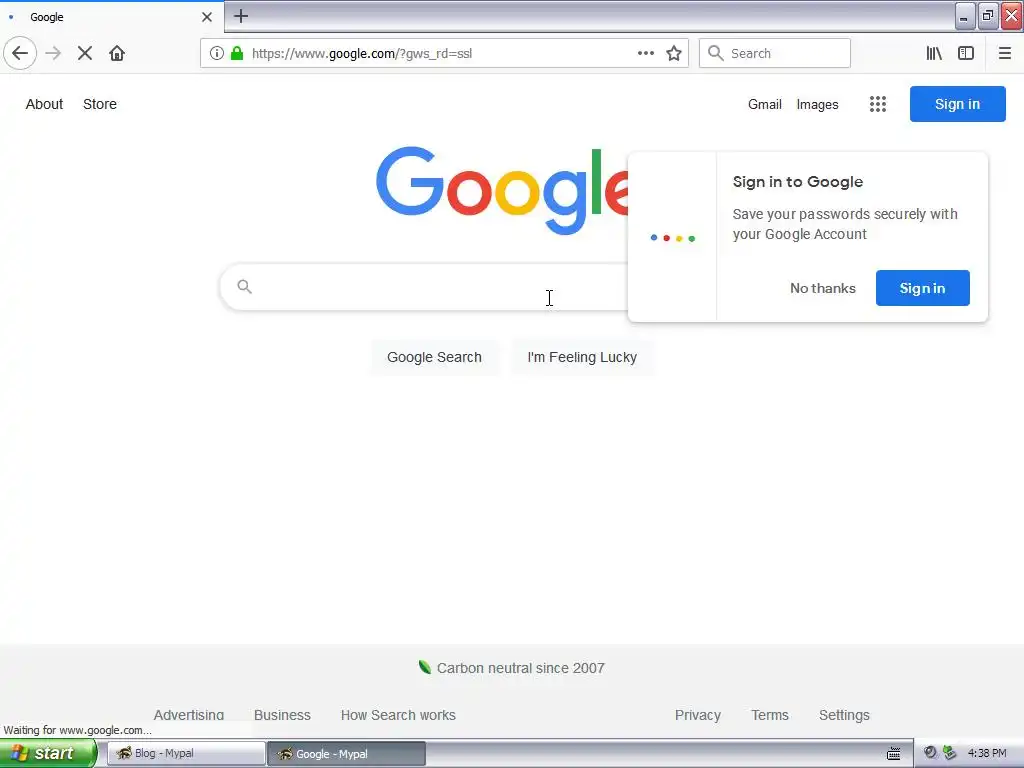Click the forward navigation arrow
The width and height of the screenshot is (1024, 768).
(53, 53)
